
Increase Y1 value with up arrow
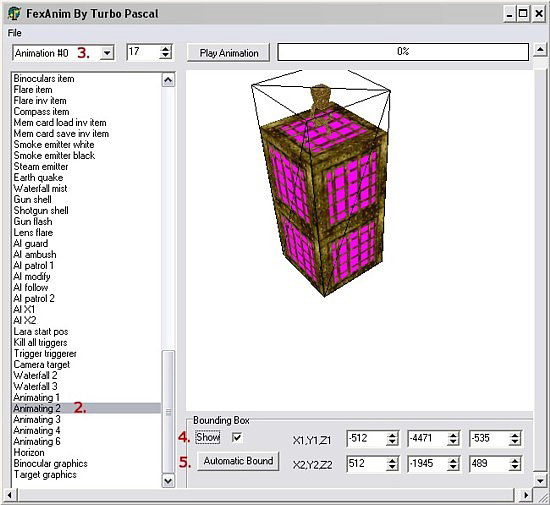click(x=454, y=435)
